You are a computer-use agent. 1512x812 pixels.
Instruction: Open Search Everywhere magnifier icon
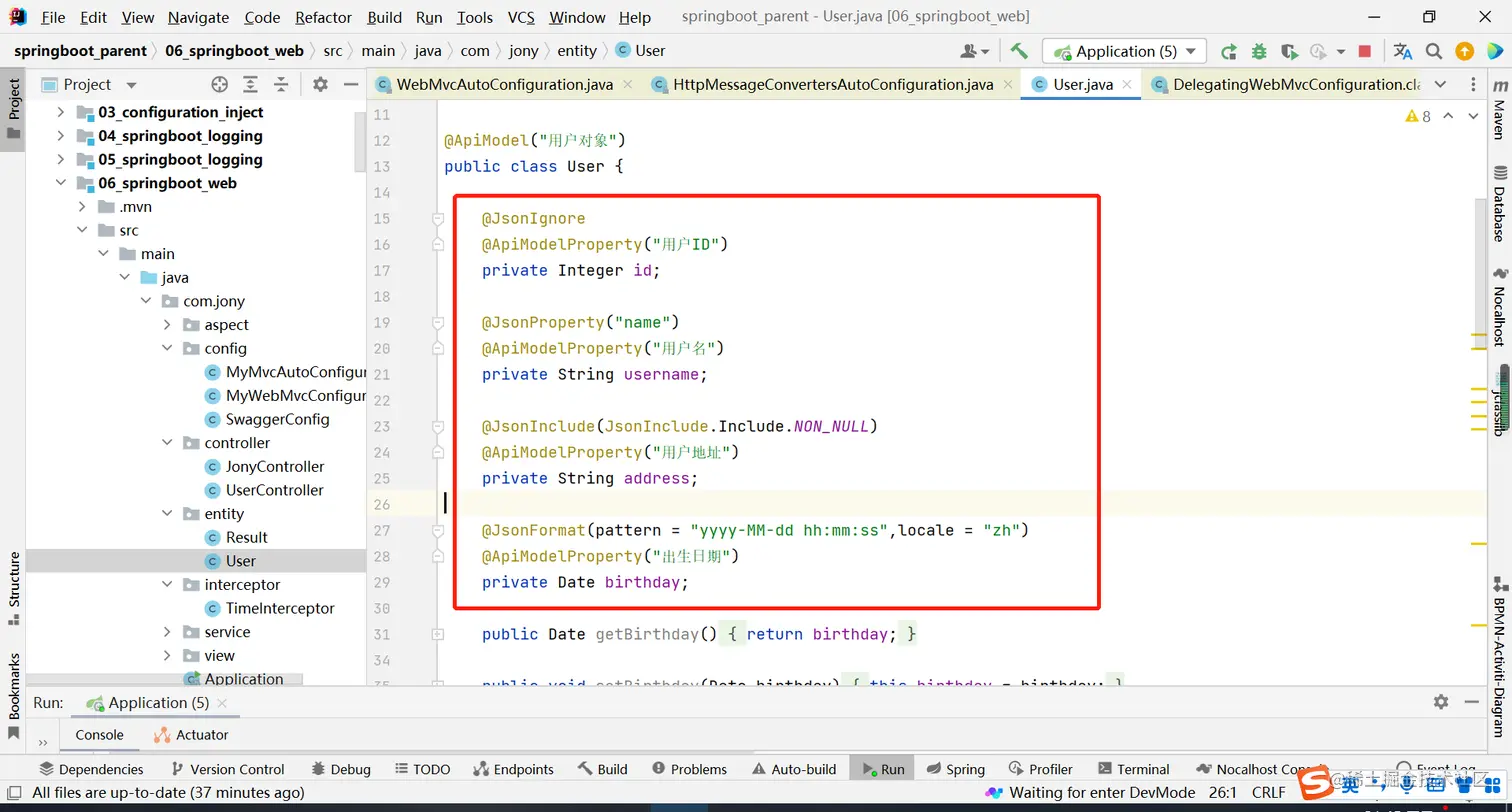[x=1434, y=51]
